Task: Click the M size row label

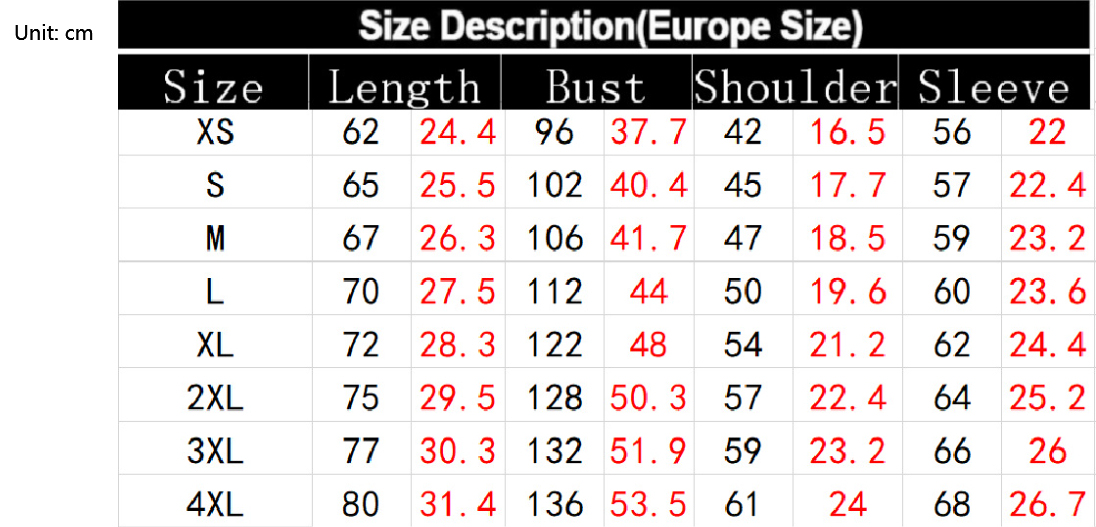Action: (x=215, y=238)
